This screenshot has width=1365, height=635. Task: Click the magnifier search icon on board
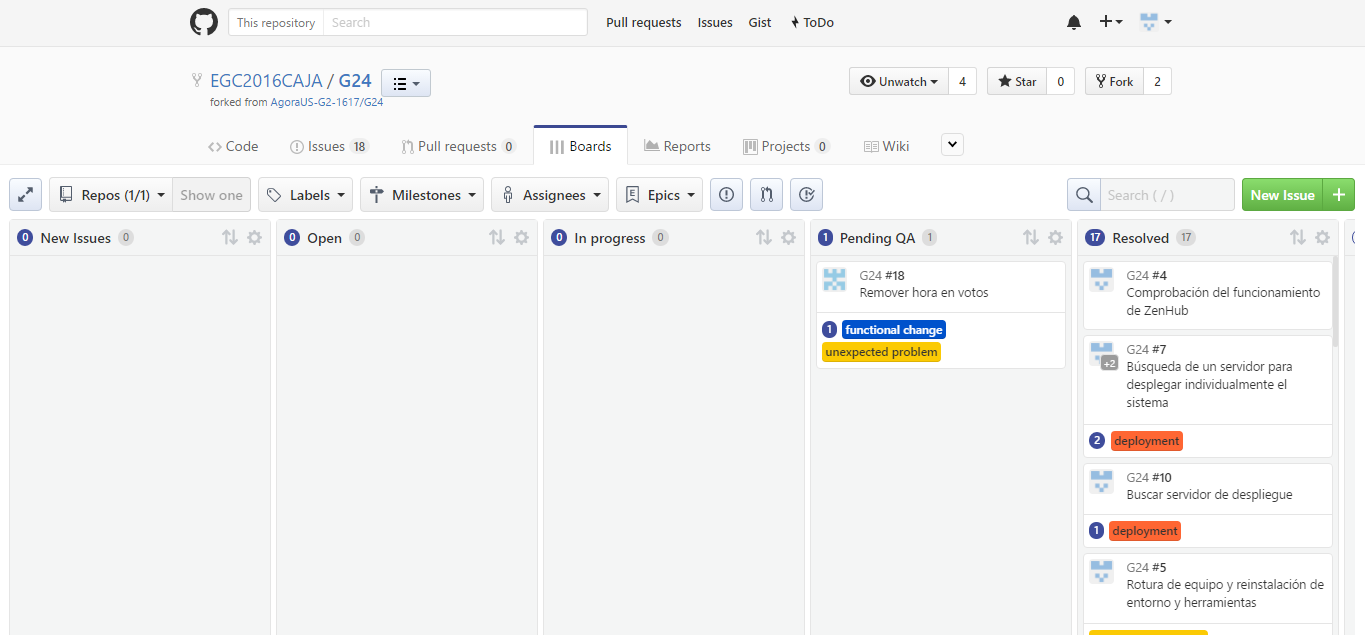(x=1084, y=195)
